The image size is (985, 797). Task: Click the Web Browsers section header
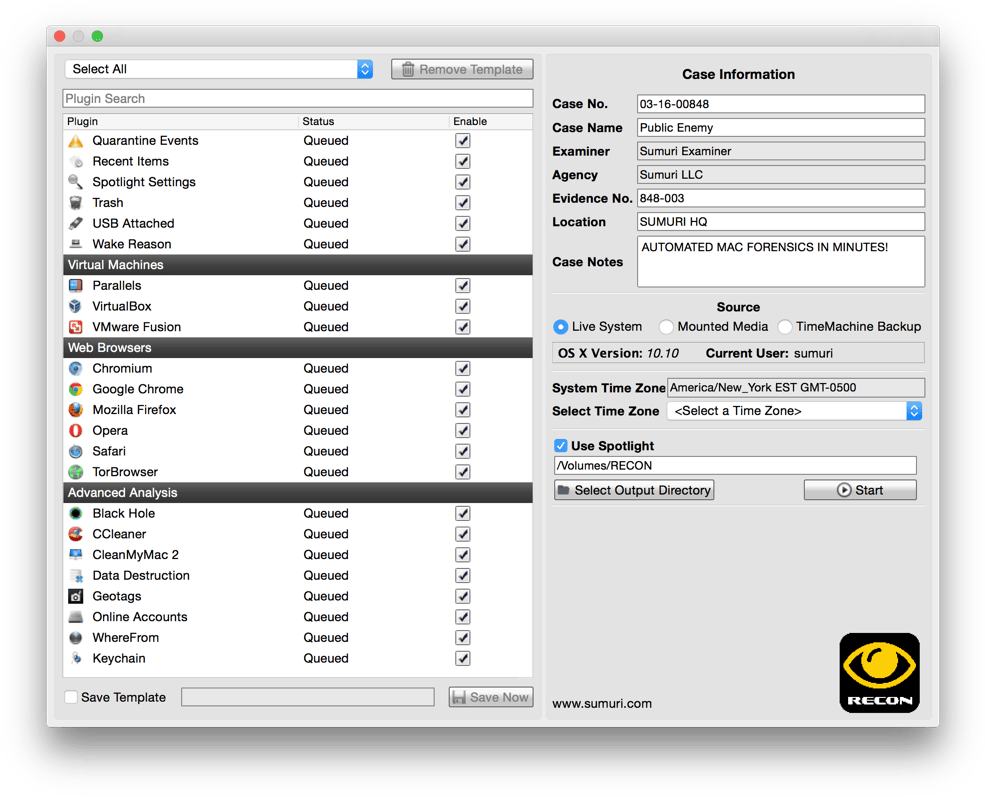(298, 347)
